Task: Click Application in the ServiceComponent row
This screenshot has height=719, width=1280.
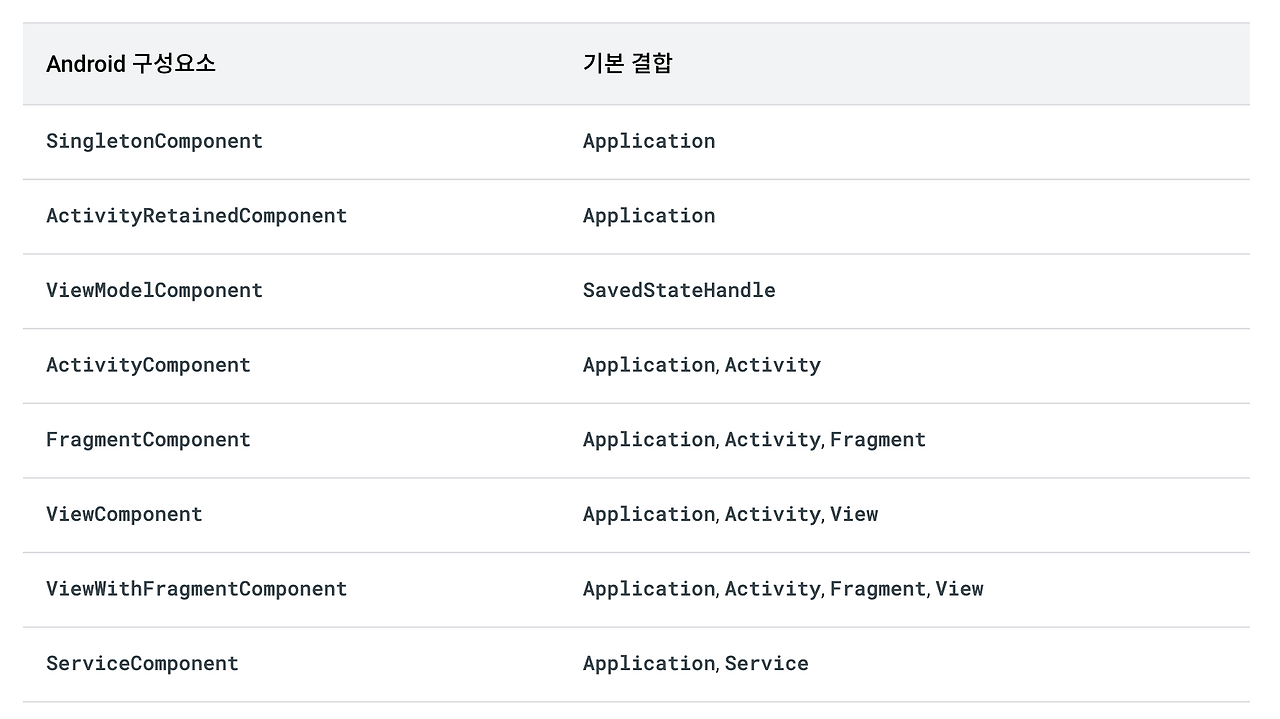Action: point(649,663)
